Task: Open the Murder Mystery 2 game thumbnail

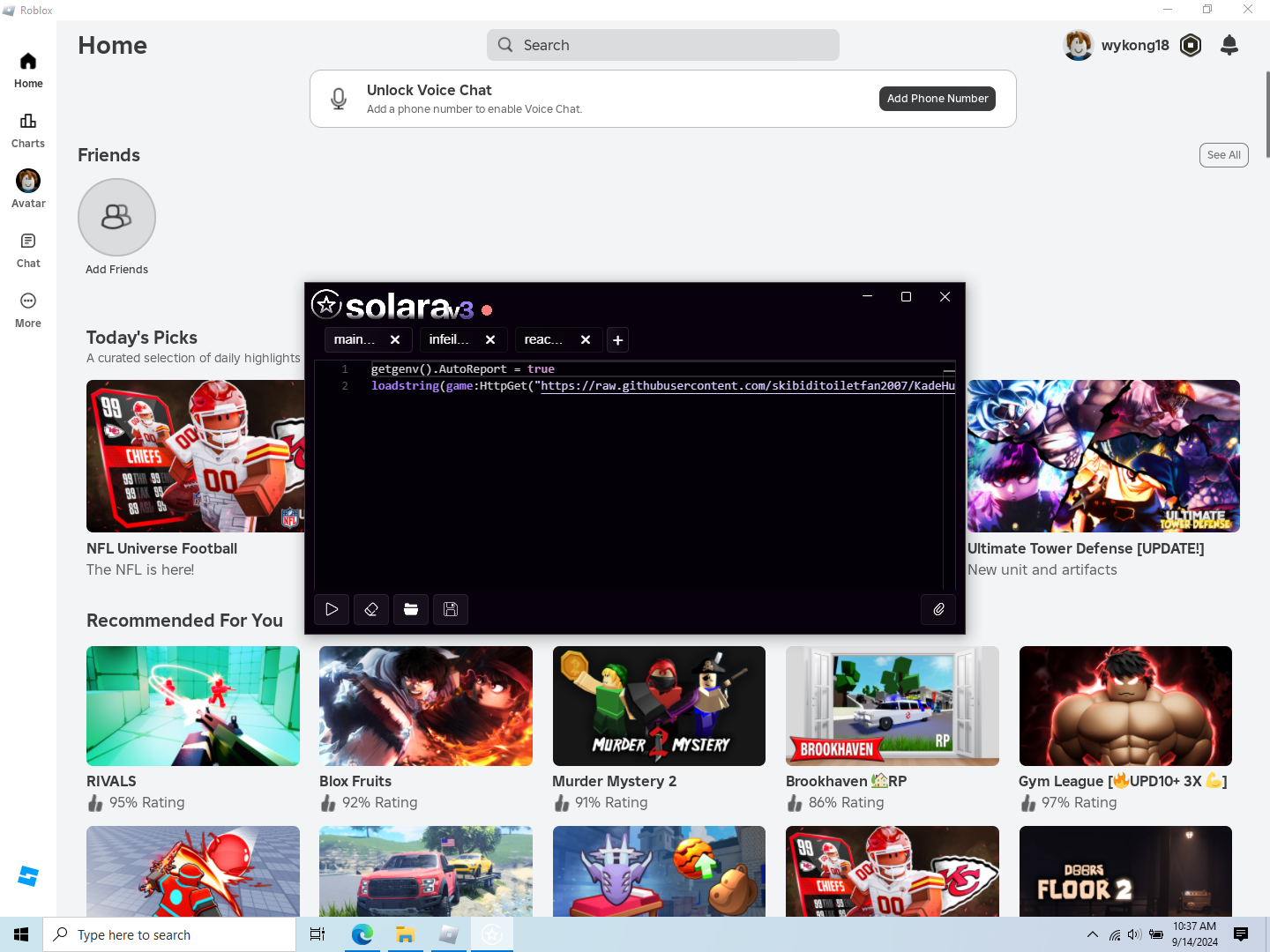Action: [659, 706]
